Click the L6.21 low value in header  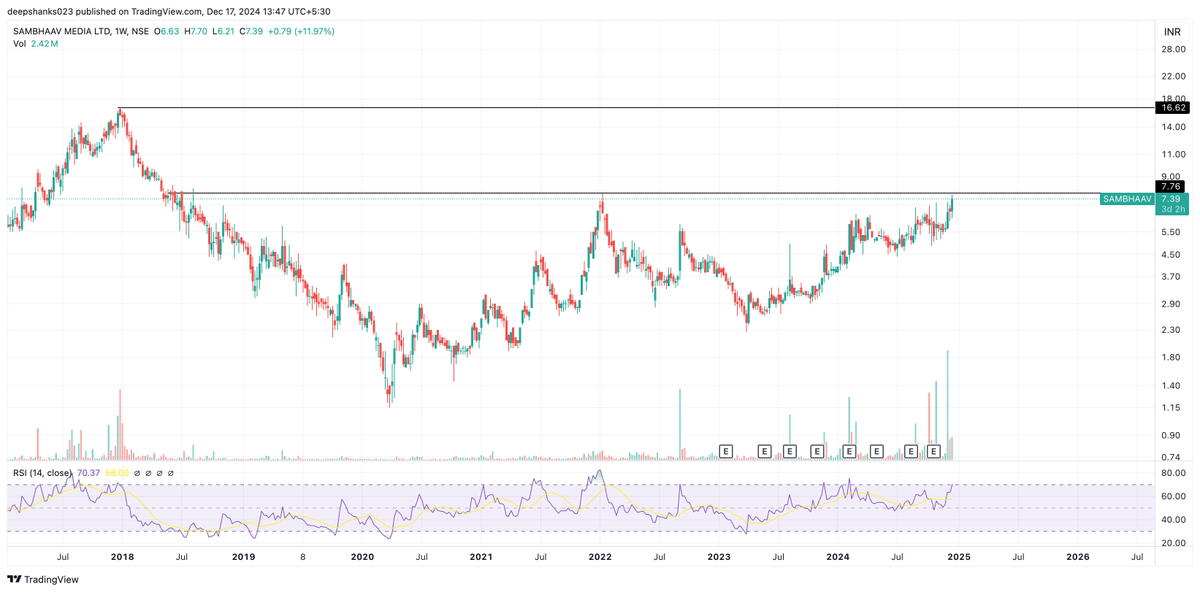(225, 31)
